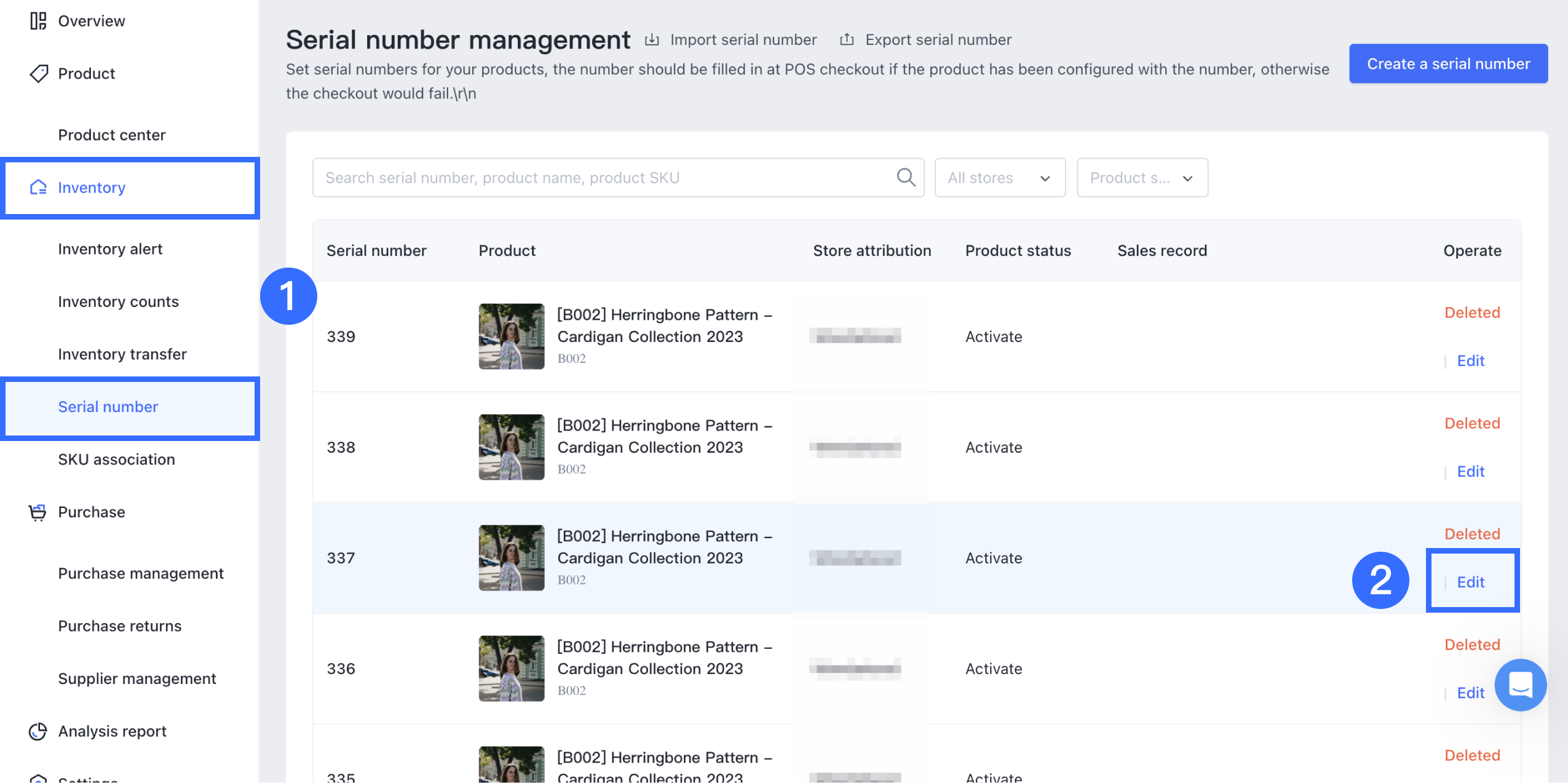Image resolution: width=1568 pixels, height=783 pixels.
Task: Click Edit for serial number 337
Action: pyautogui.click(x=1470, y=581)
